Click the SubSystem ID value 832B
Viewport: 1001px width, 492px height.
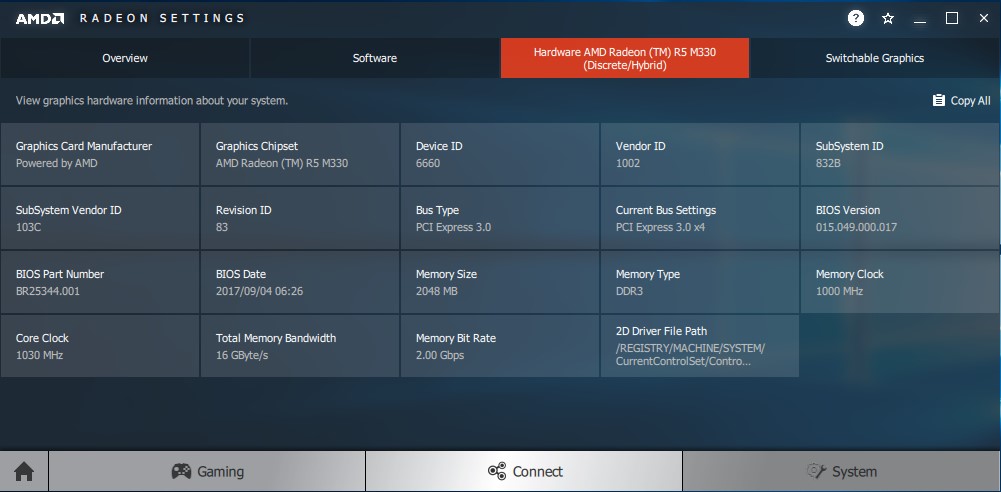(828, 163)
